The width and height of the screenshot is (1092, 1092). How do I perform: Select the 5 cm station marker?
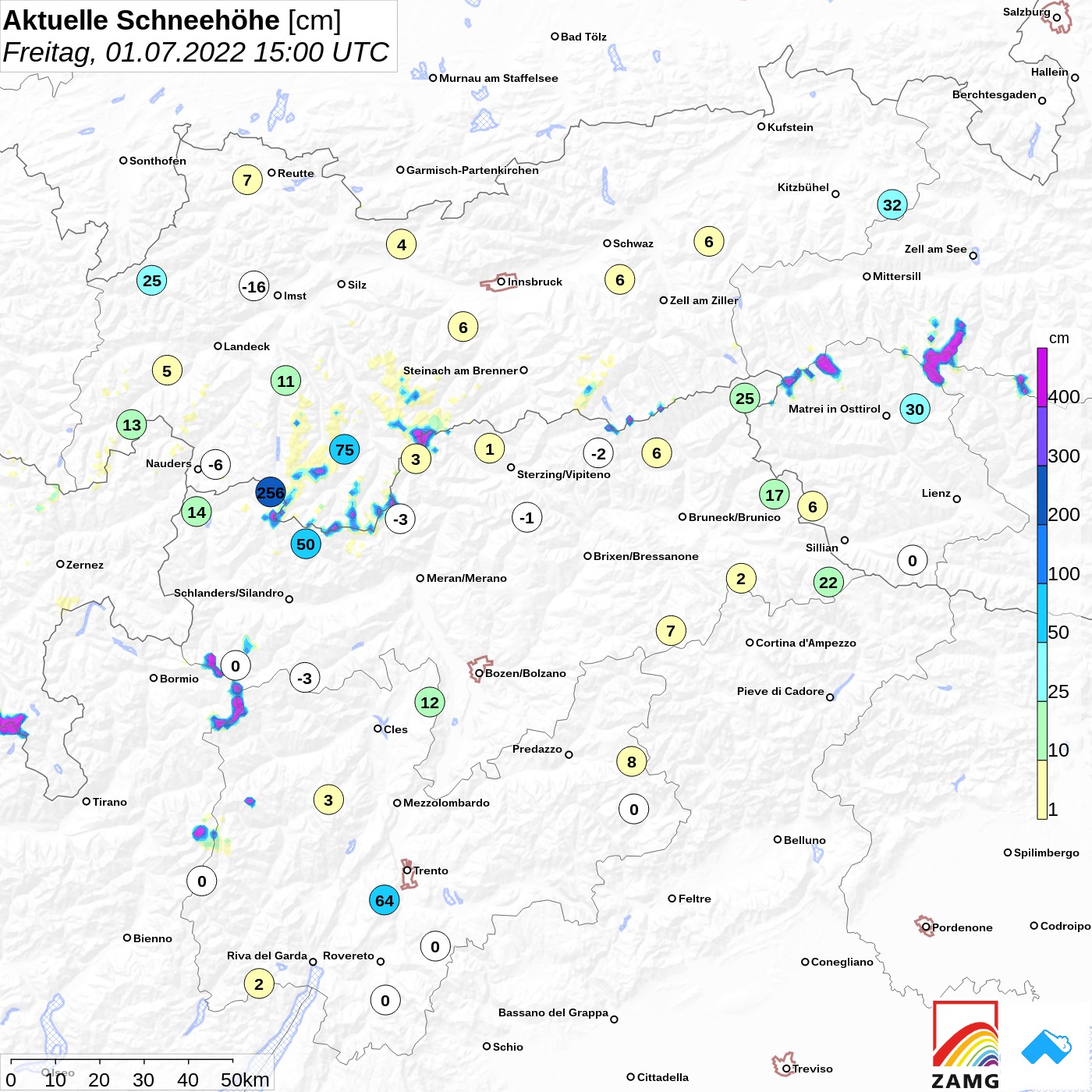(x=167, y=371)
